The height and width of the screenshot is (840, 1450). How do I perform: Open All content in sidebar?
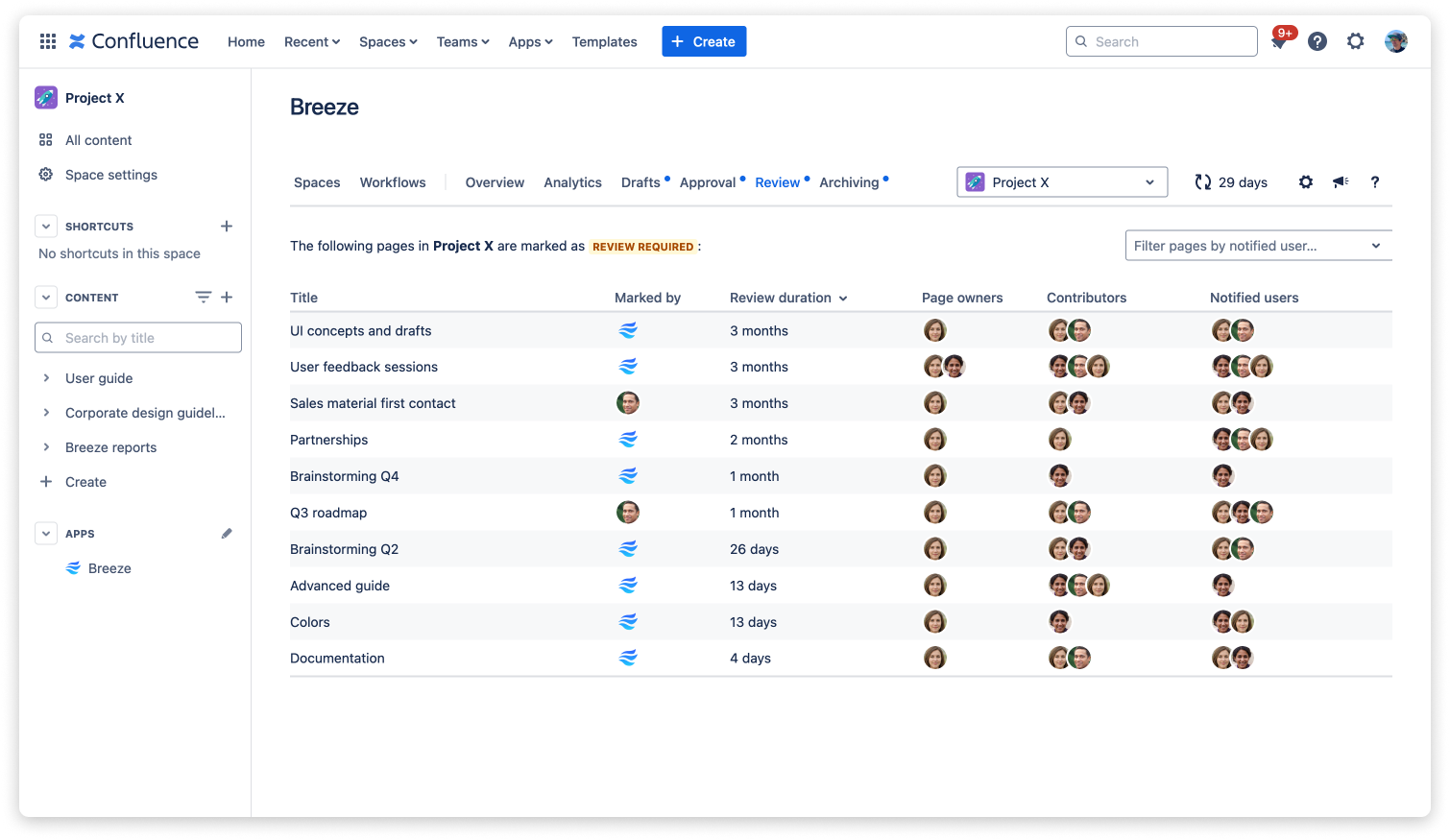pos(98,140)
